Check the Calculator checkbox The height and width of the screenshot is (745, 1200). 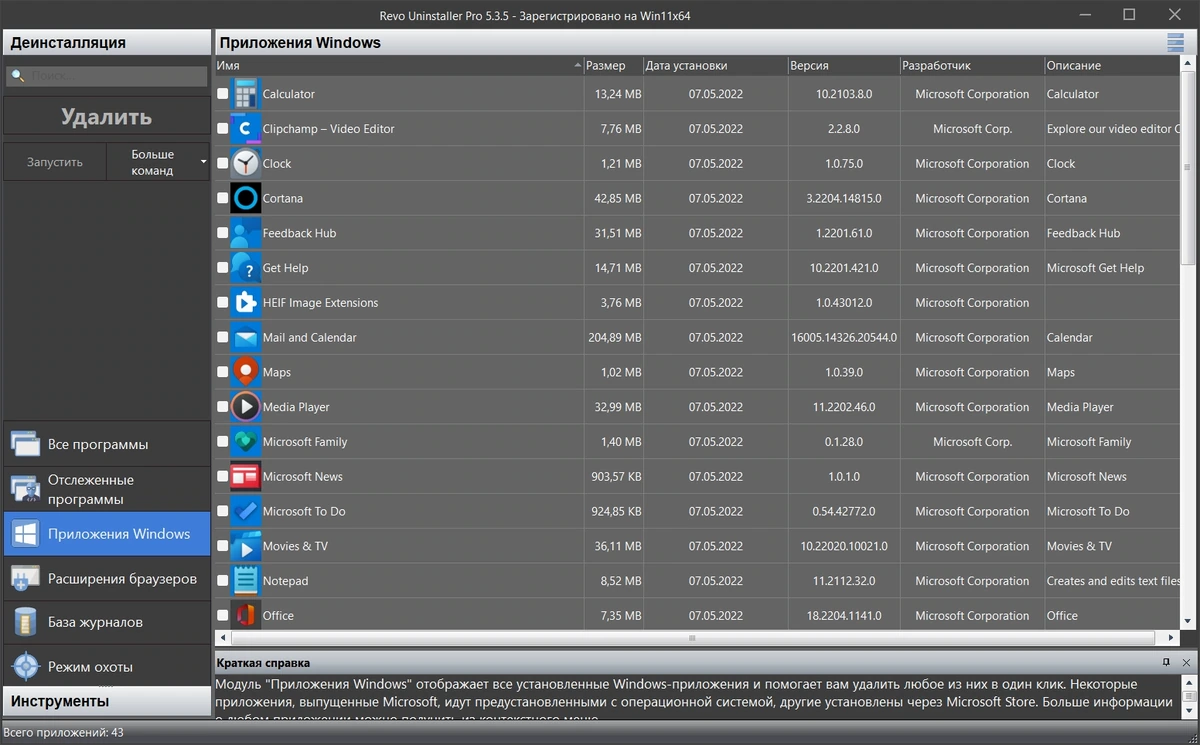tap(223, 94)
